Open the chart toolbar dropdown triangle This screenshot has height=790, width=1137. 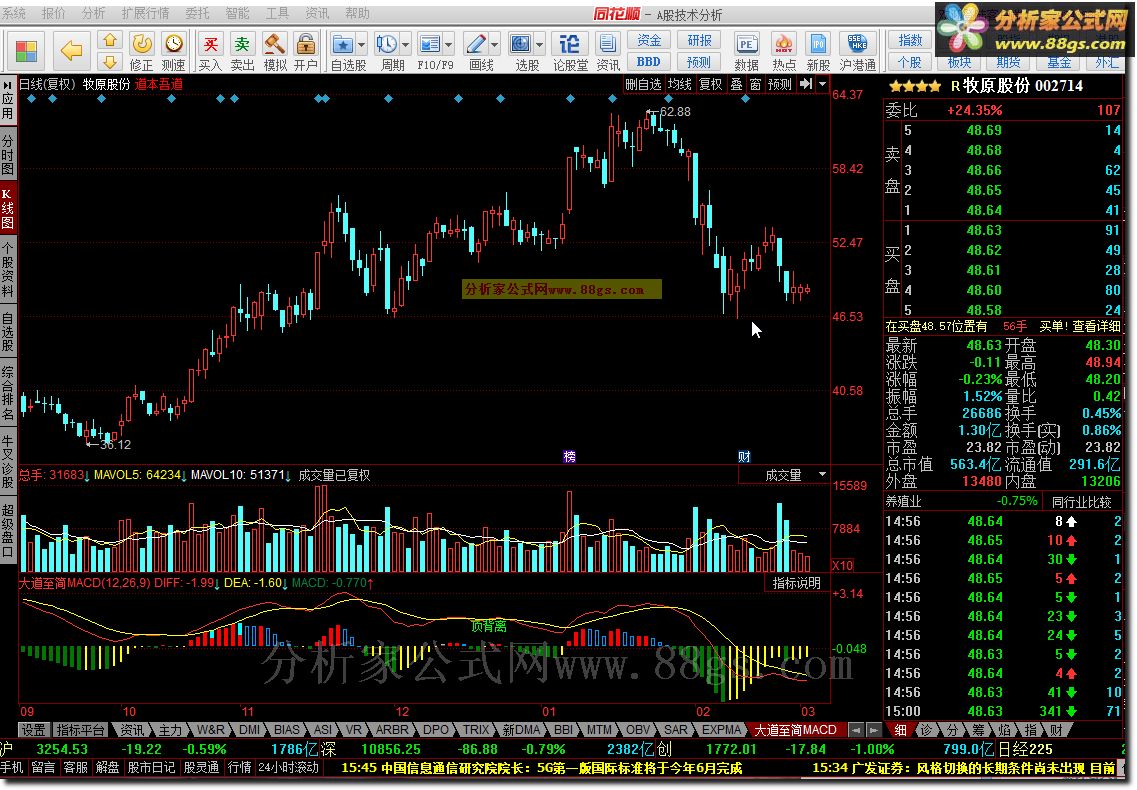coord(822,84)
